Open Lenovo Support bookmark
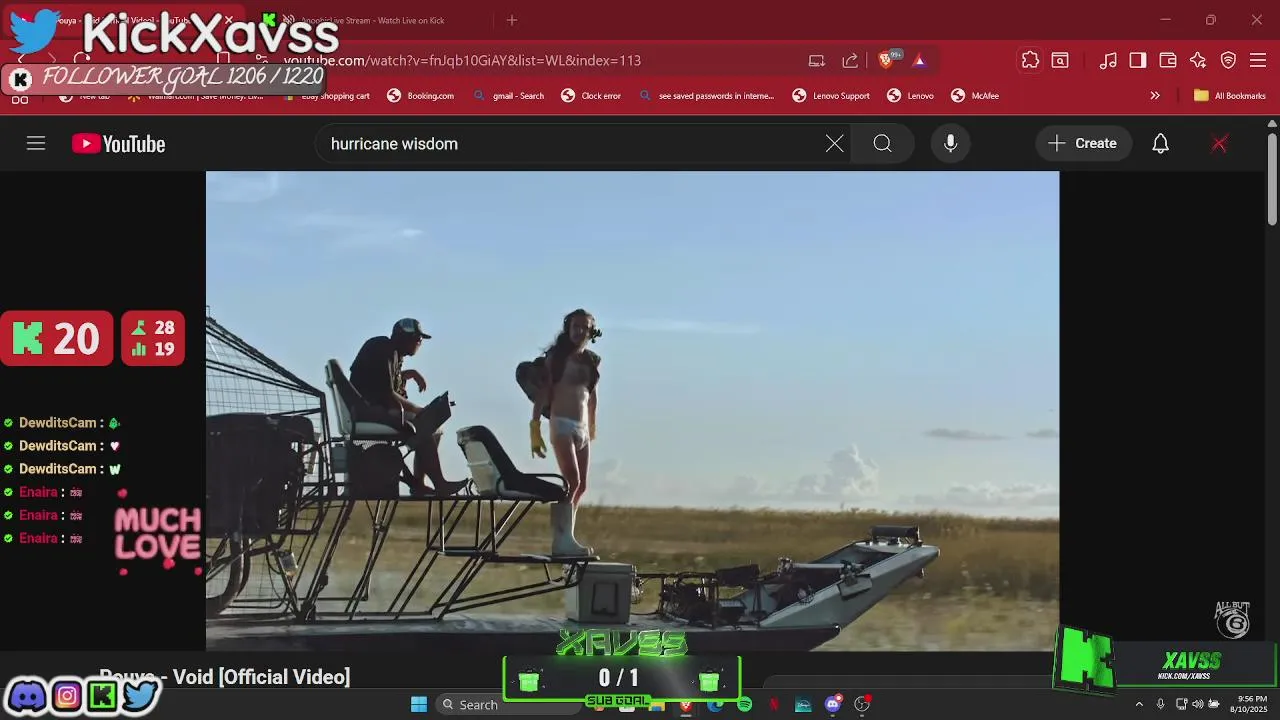Screen dimensions: 1280x720 point(831,96)
